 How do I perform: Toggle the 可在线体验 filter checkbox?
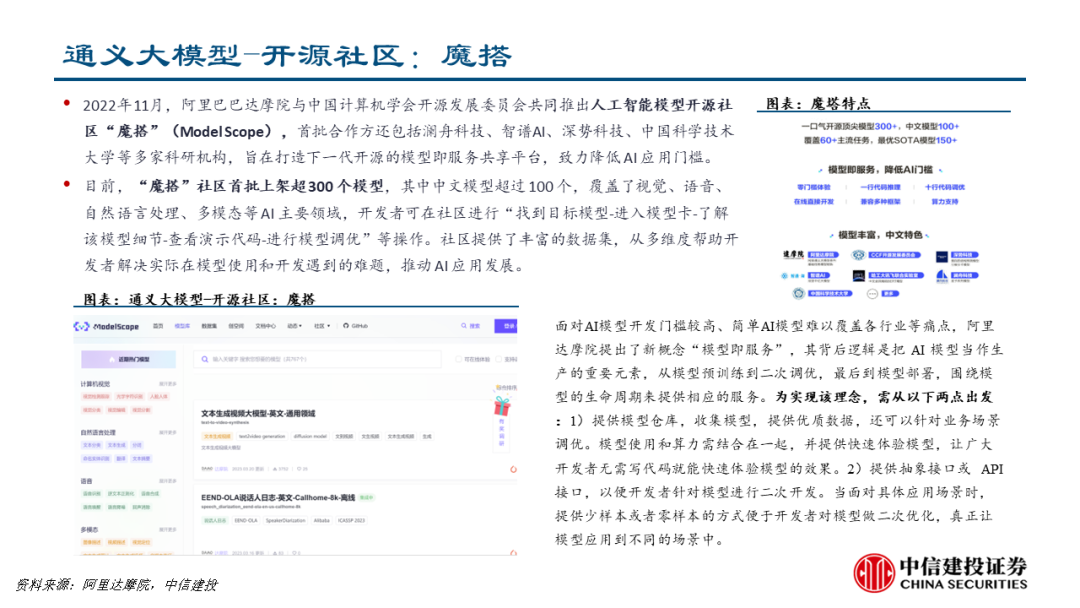[x=458, y=359]
